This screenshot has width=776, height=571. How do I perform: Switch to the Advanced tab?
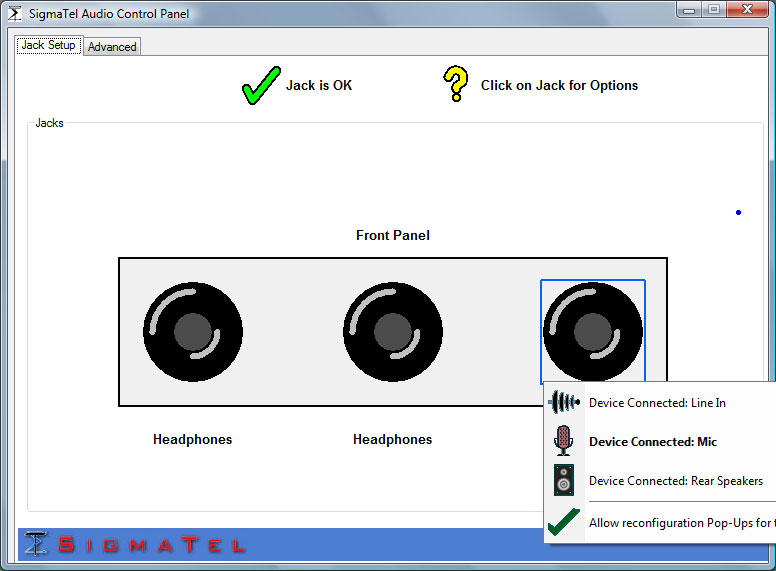112,47
